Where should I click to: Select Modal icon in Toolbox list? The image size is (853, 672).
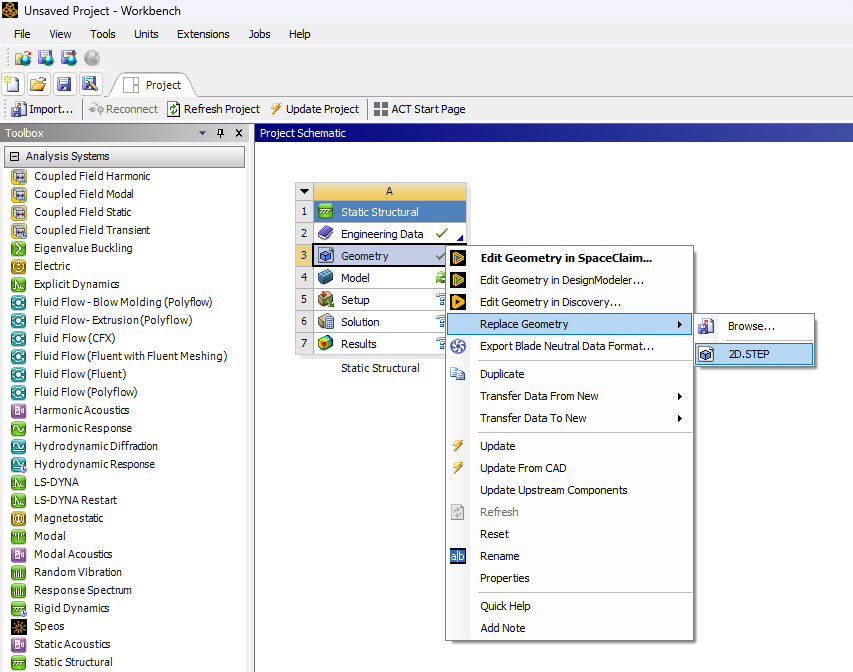click(x=18, y=536)
